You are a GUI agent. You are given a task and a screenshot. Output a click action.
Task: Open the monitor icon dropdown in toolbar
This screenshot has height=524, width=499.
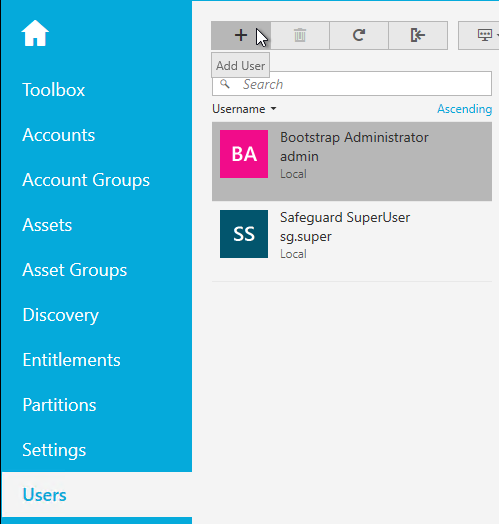click(479, 35)
